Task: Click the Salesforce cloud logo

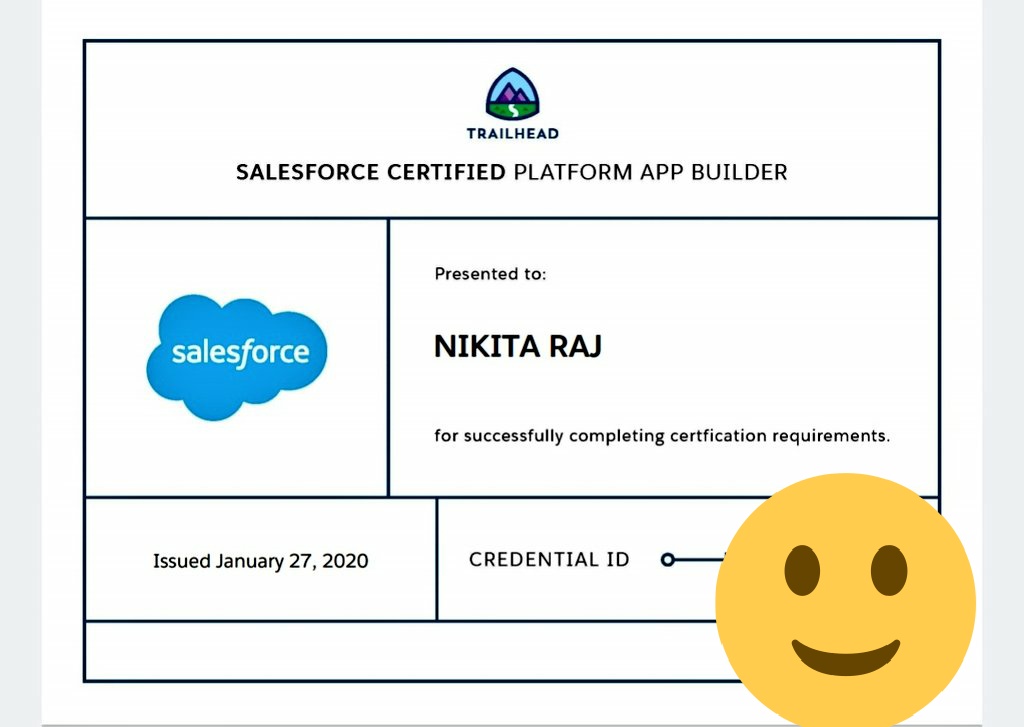Action: 236,357
